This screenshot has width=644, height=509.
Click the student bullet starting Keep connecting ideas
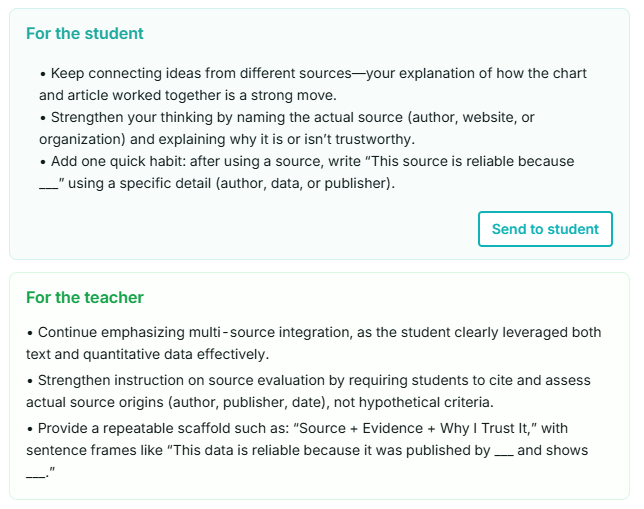click(313, 84)
